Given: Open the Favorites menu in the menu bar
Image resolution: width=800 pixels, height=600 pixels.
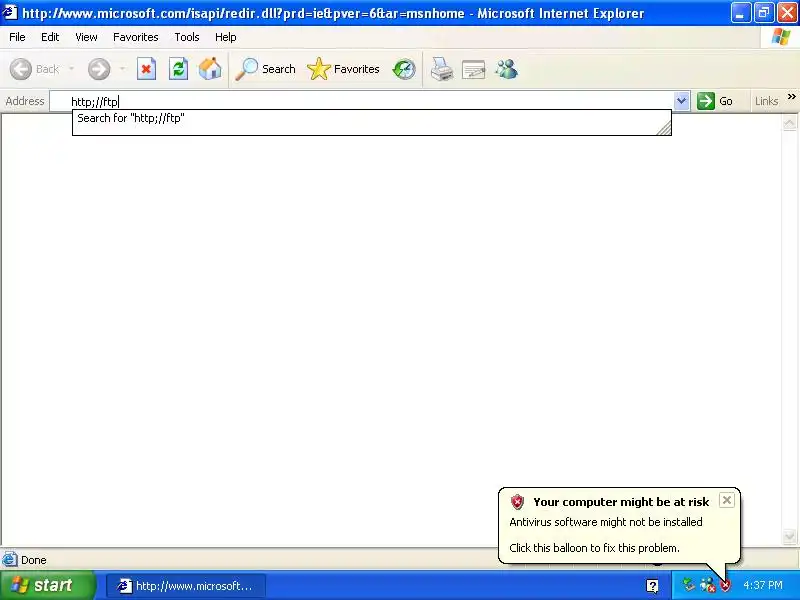Looking at the screenshot, I should (136, 37).
